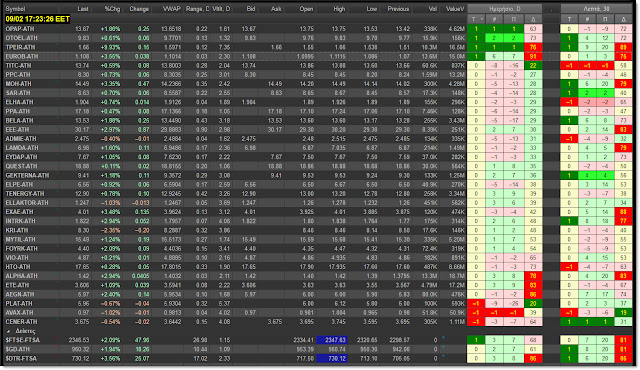640x370 pixels.
Task: Select the EEE-ATH row symbol
Action: [18, 130]
